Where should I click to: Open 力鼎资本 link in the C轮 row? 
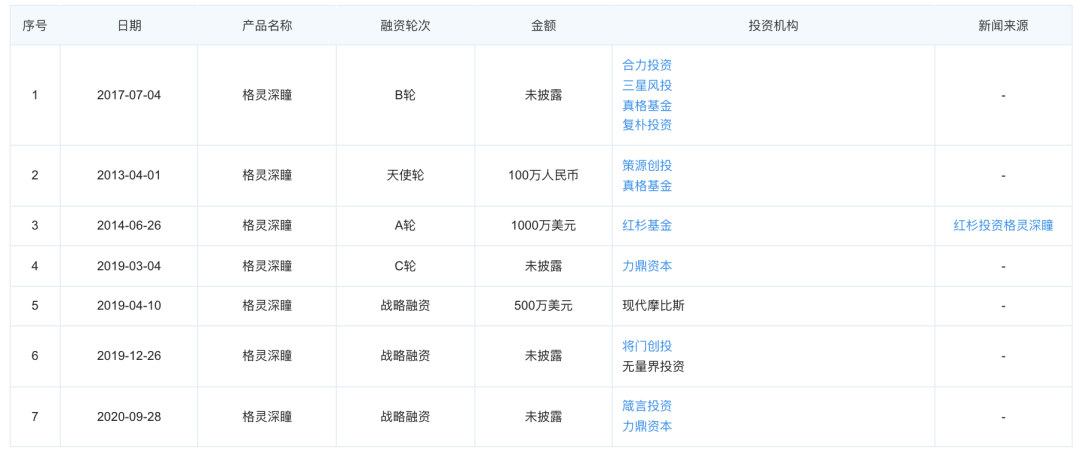tap(647, 266)
